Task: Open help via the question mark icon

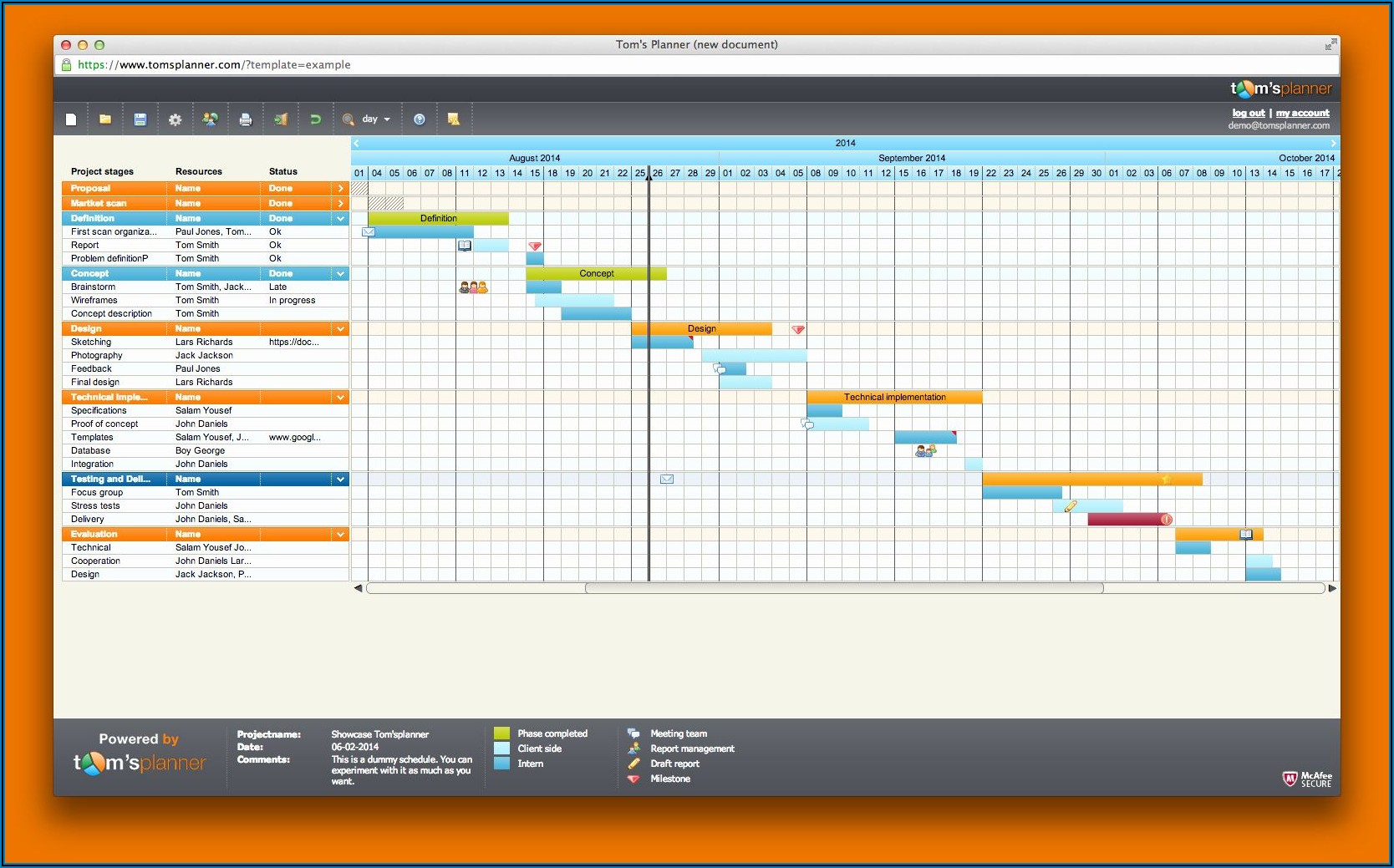Action: (420, 119)
